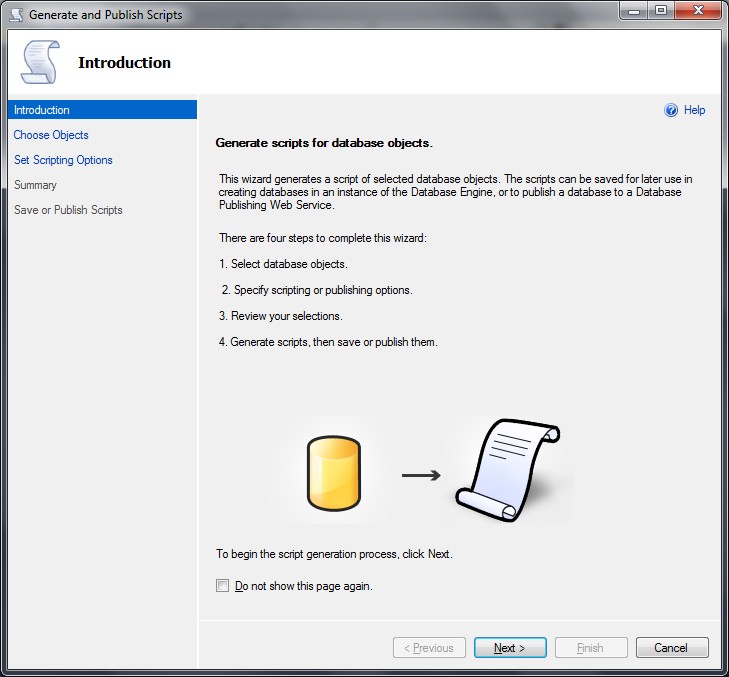Click the Previous button
Image resolution: width=729 pixels, height=677 pixels.
coord(429,648)
